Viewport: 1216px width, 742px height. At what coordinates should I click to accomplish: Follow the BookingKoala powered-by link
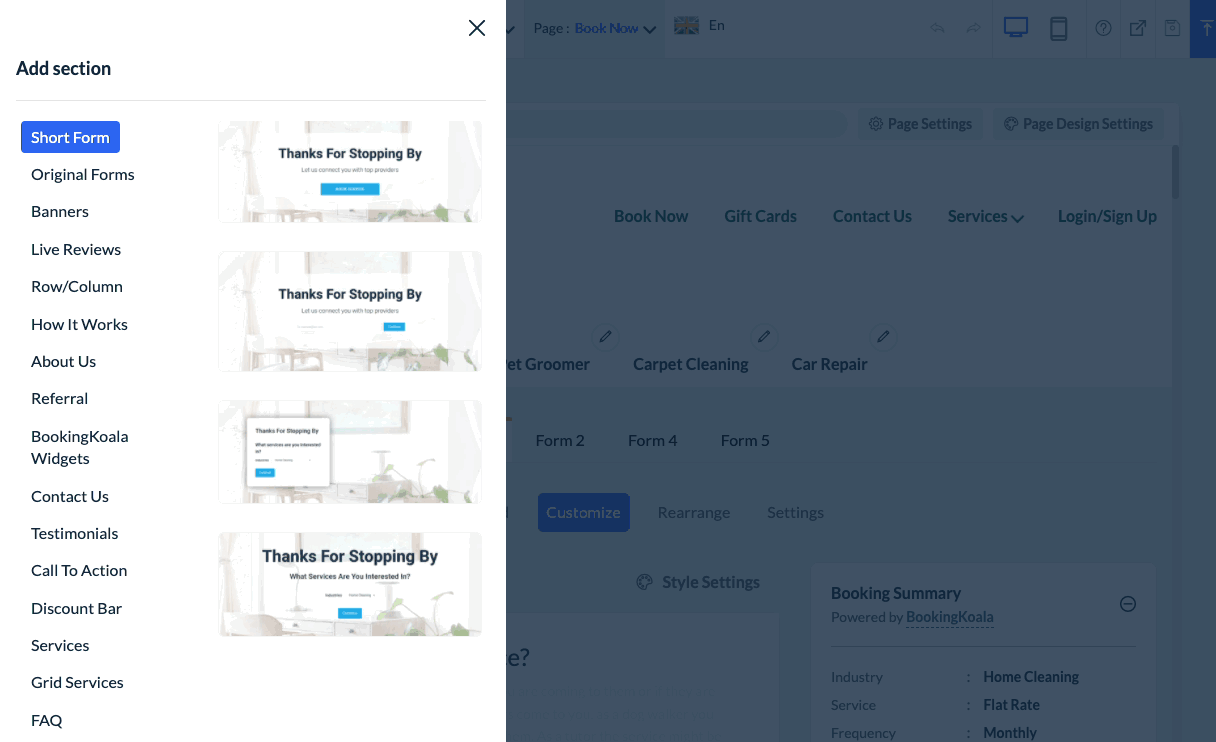pos(950,617)
